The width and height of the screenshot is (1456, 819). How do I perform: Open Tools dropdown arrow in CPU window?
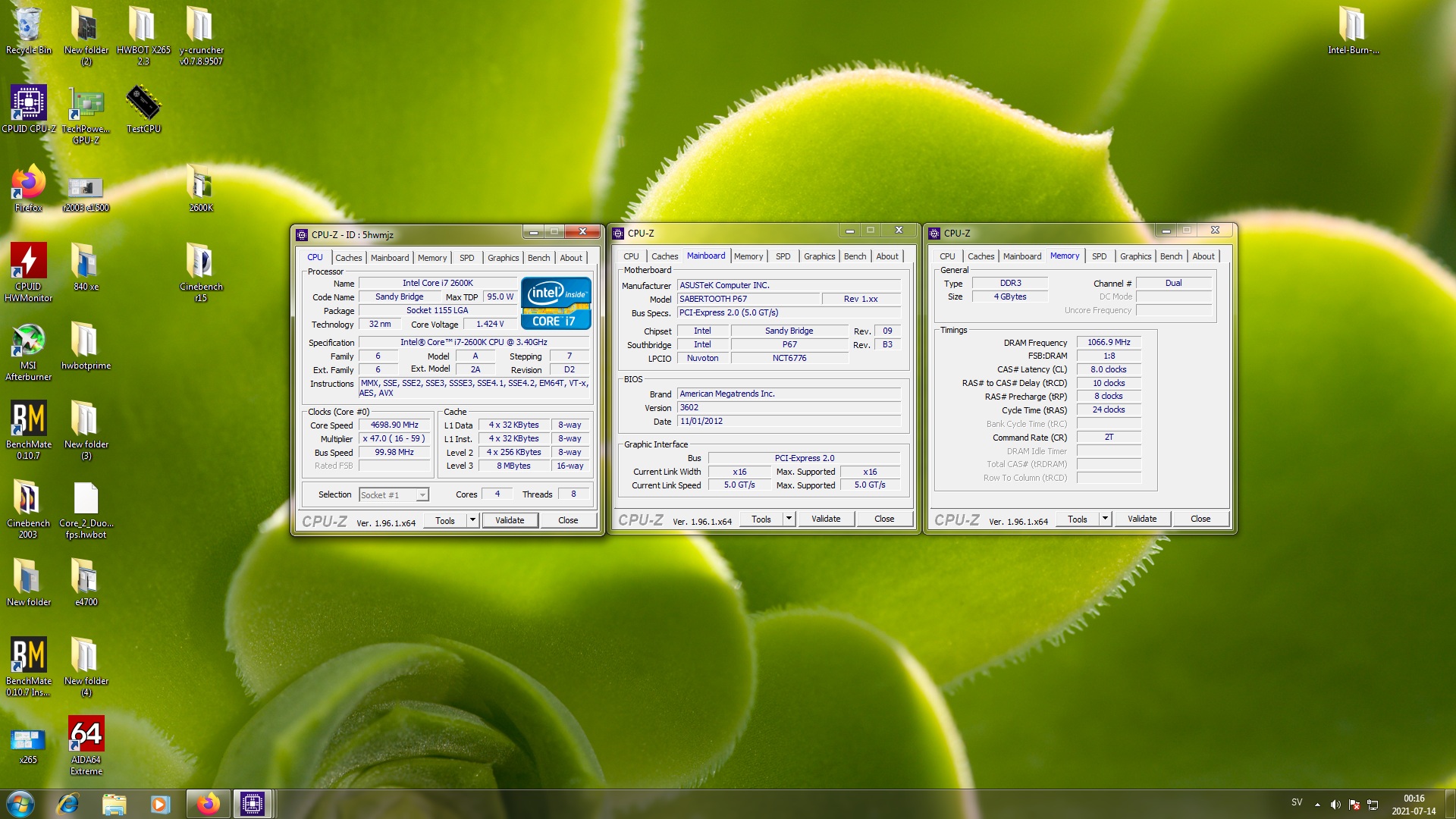[472, 520]
